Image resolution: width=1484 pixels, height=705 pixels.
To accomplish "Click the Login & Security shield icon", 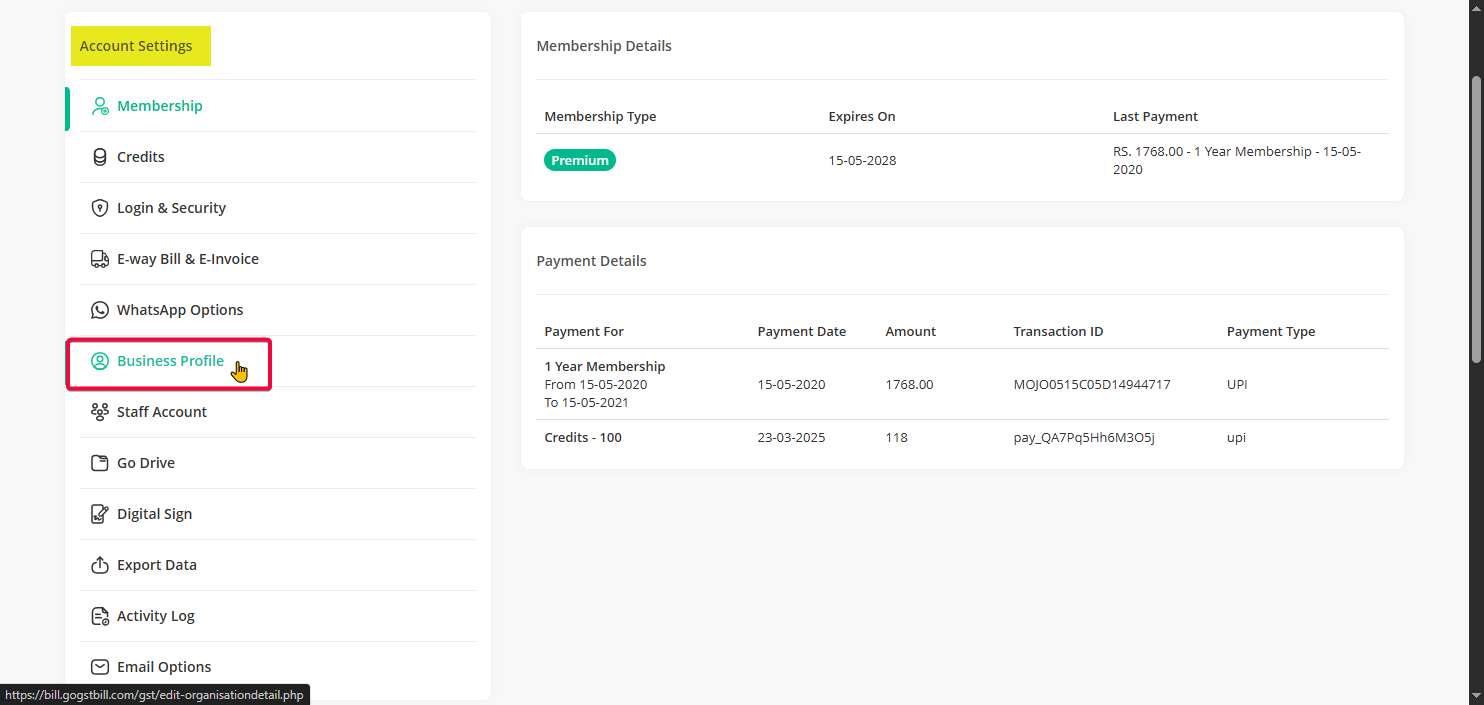I will pyautogui.click(x=100, y=208).
